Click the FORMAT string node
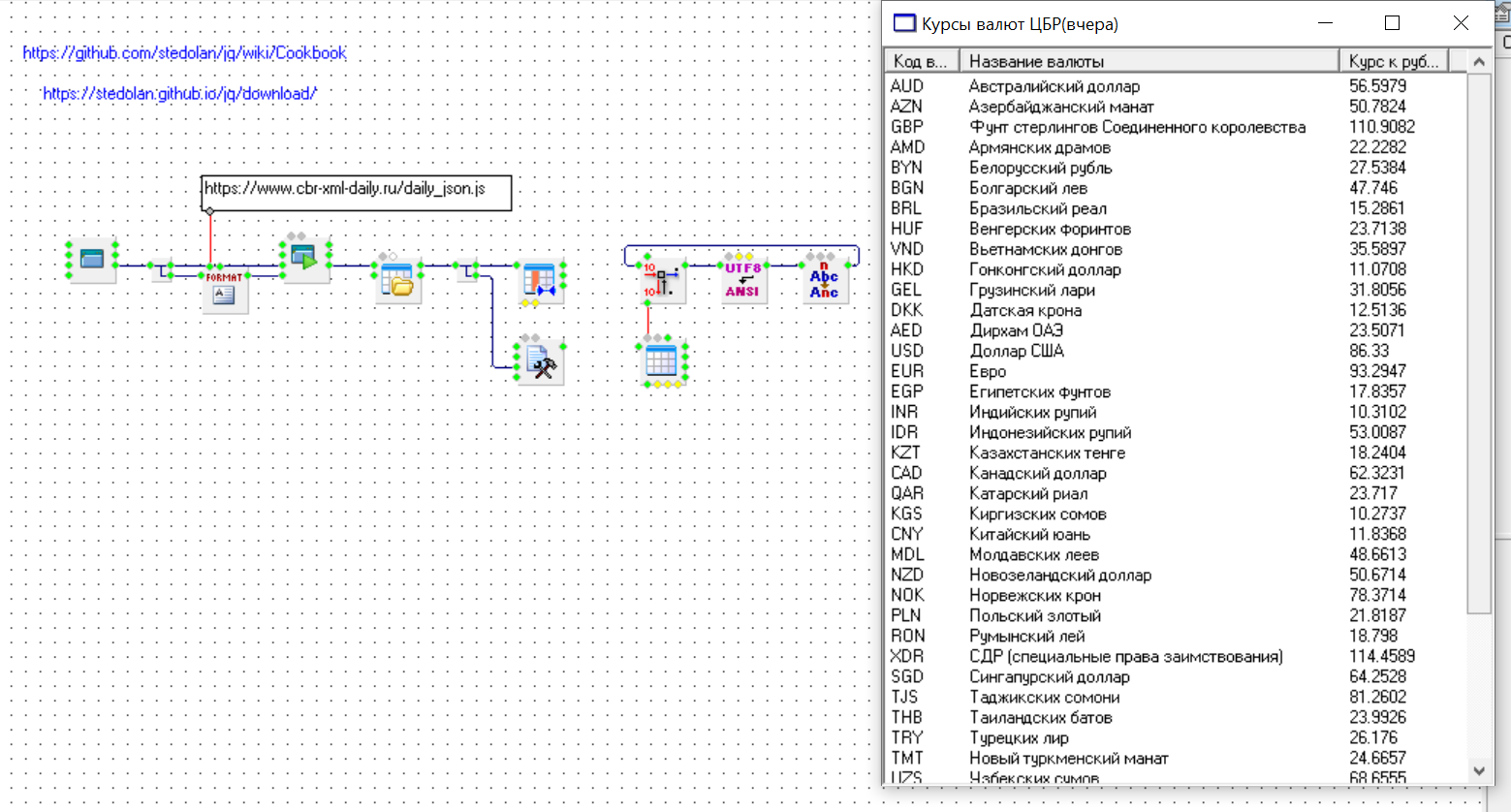1511x812 pixels. [x=224, y=290]
